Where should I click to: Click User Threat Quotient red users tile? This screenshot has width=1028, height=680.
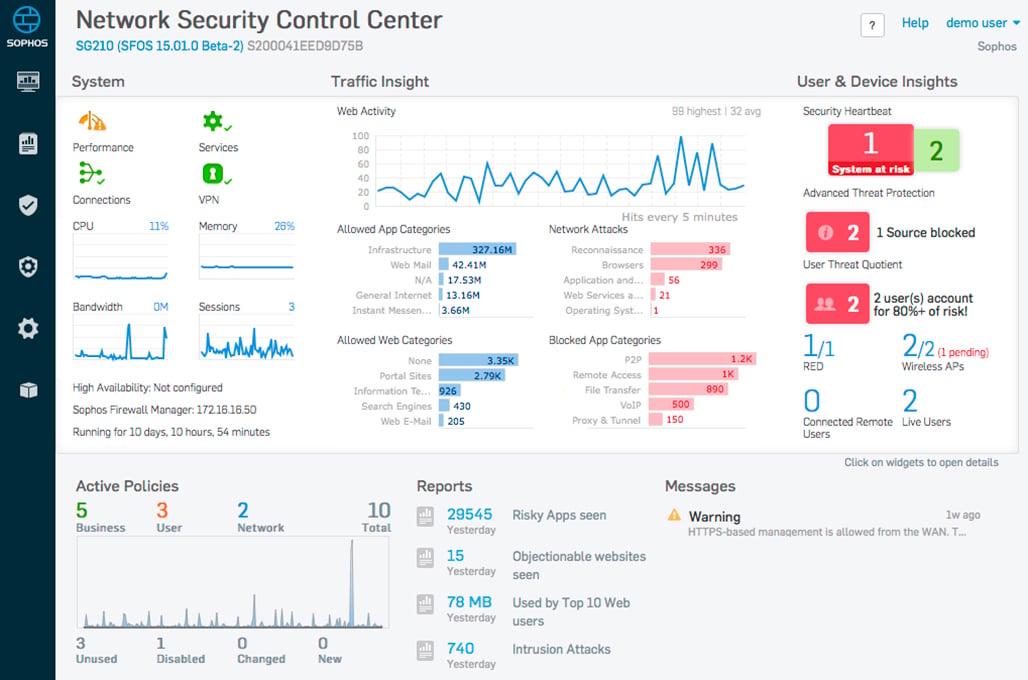[837, 304]
